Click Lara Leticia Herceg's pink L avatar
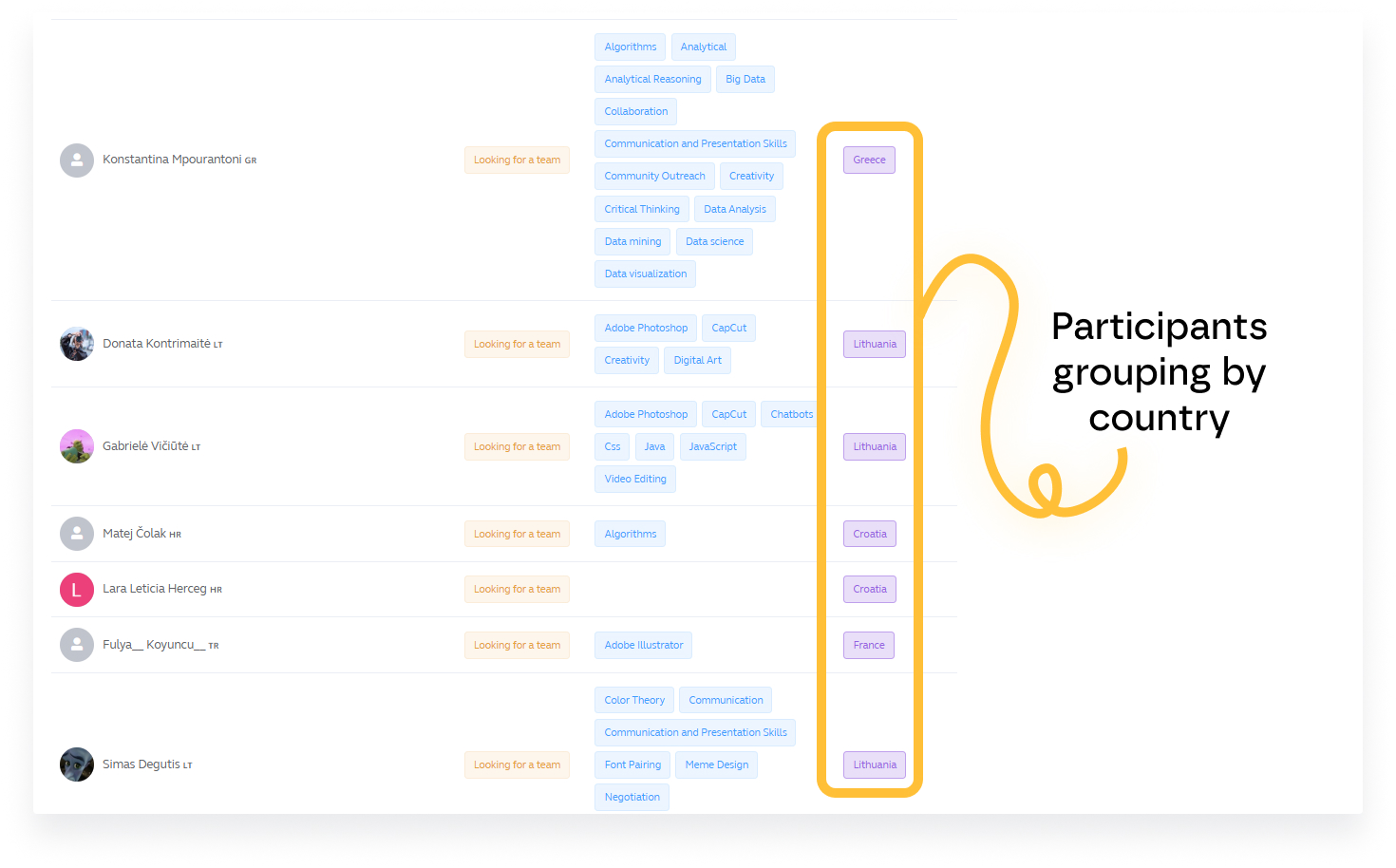Screen dimensions: 1396x868 pos(77,590)
